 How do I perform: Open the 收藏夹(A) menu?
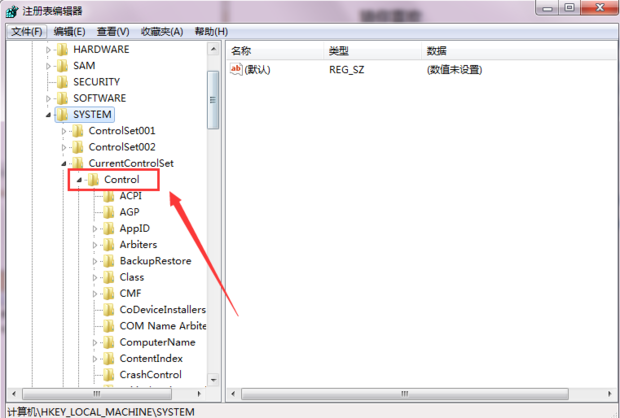point(162,32)
